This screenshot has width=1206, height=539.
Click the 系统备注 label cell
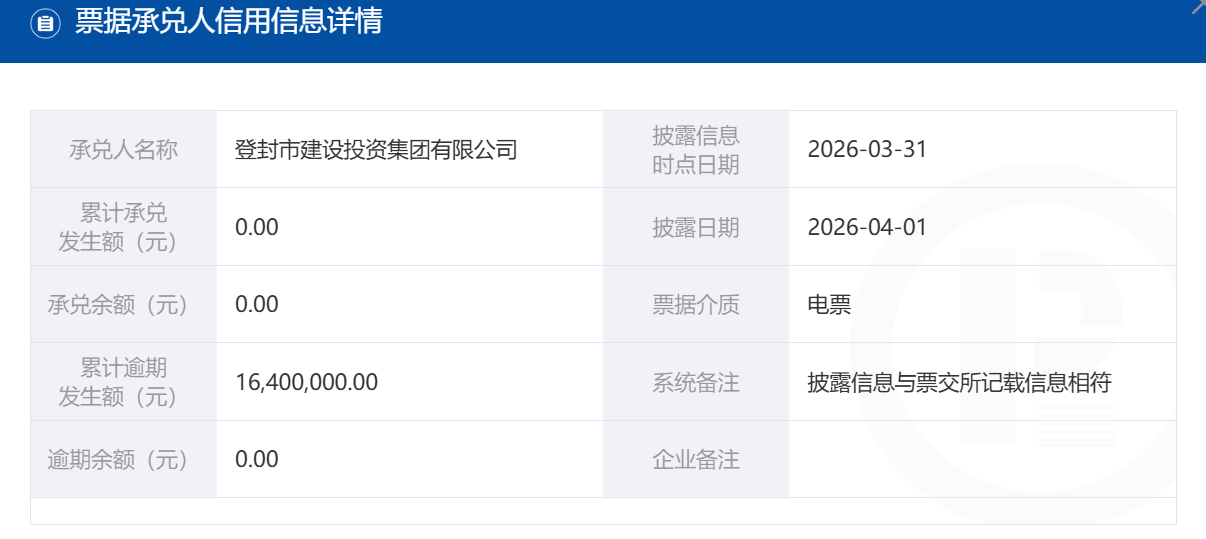[x=695, y=382]
